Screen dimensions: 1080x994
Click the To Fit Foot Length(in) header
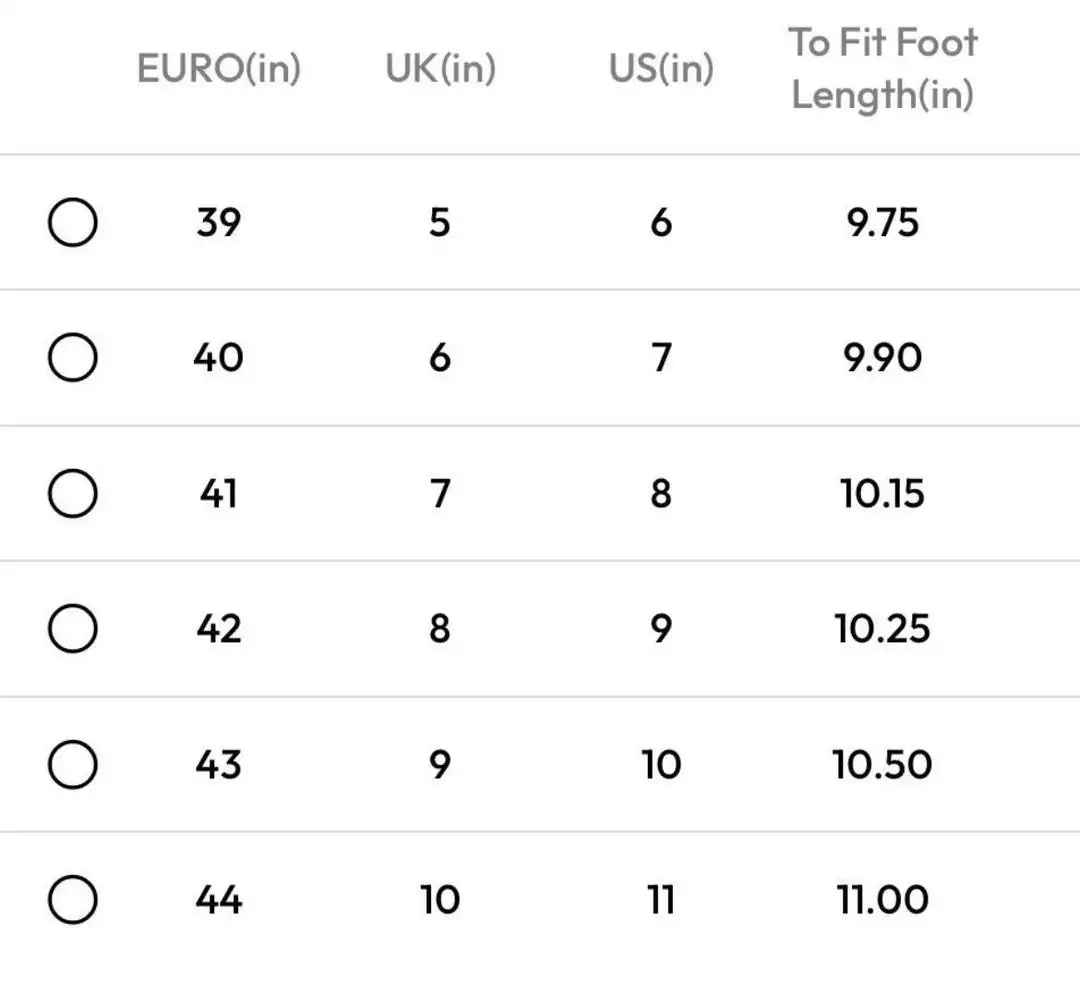pos(882,69)
